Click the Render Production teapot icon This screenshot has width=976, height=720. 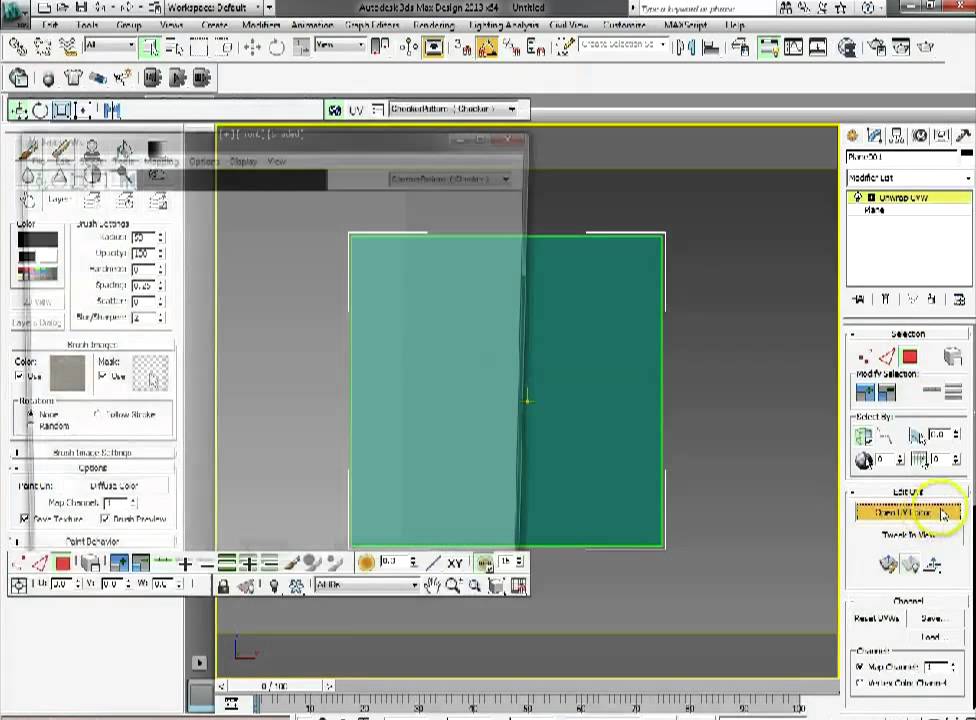(x=926, y=47)
